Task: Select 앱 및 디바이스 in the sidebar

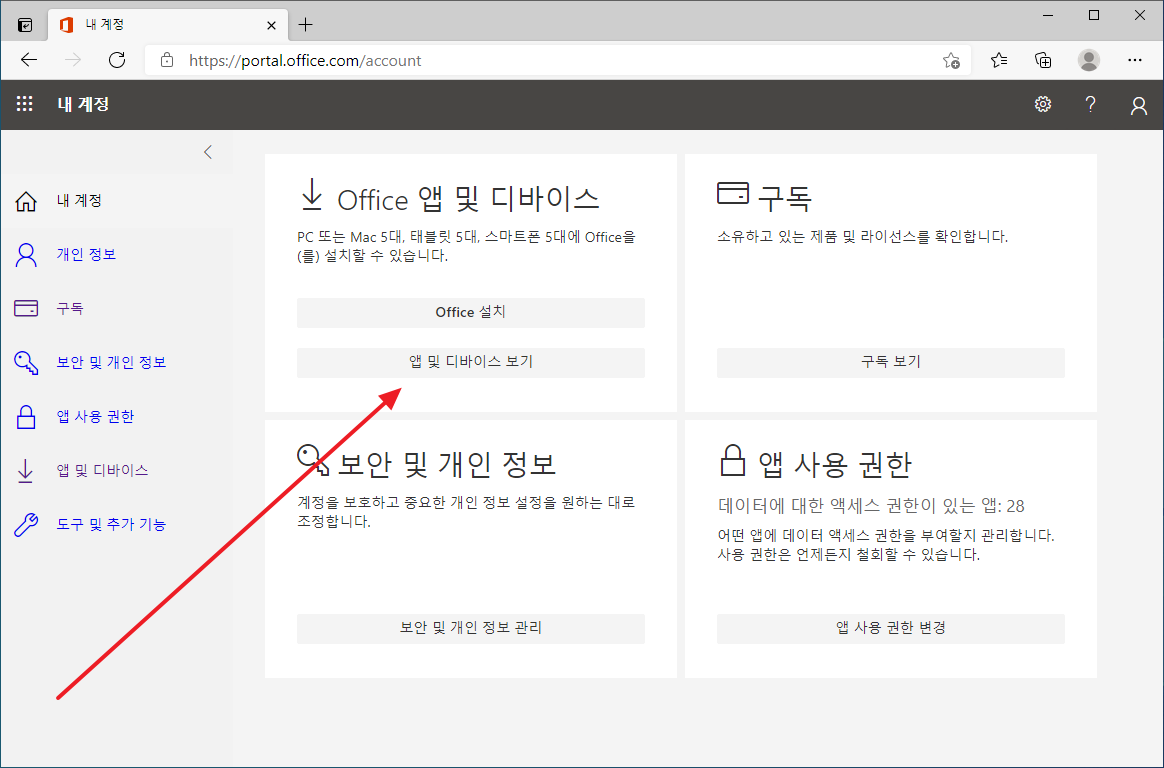Action: (102, 470)
